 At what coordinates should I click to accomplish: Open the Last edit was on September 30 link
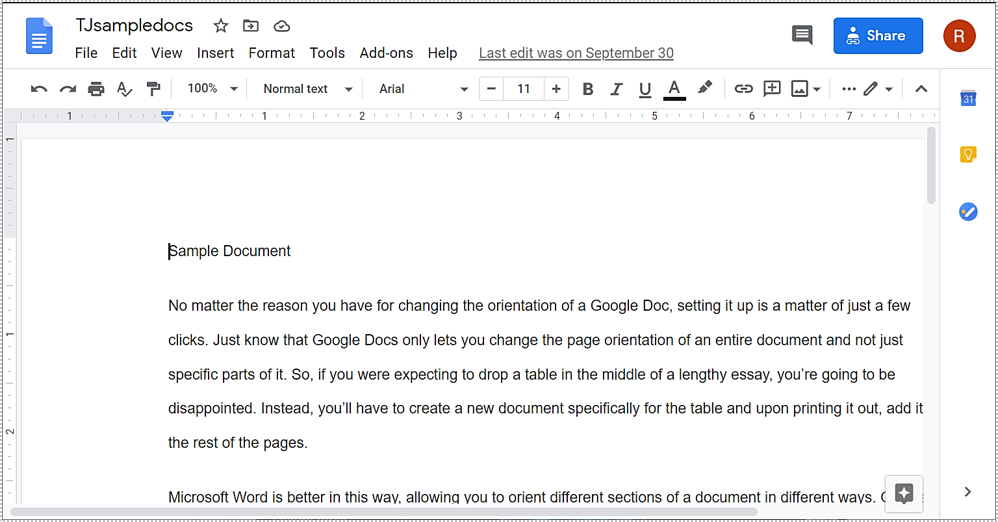(x=576, y=53)
